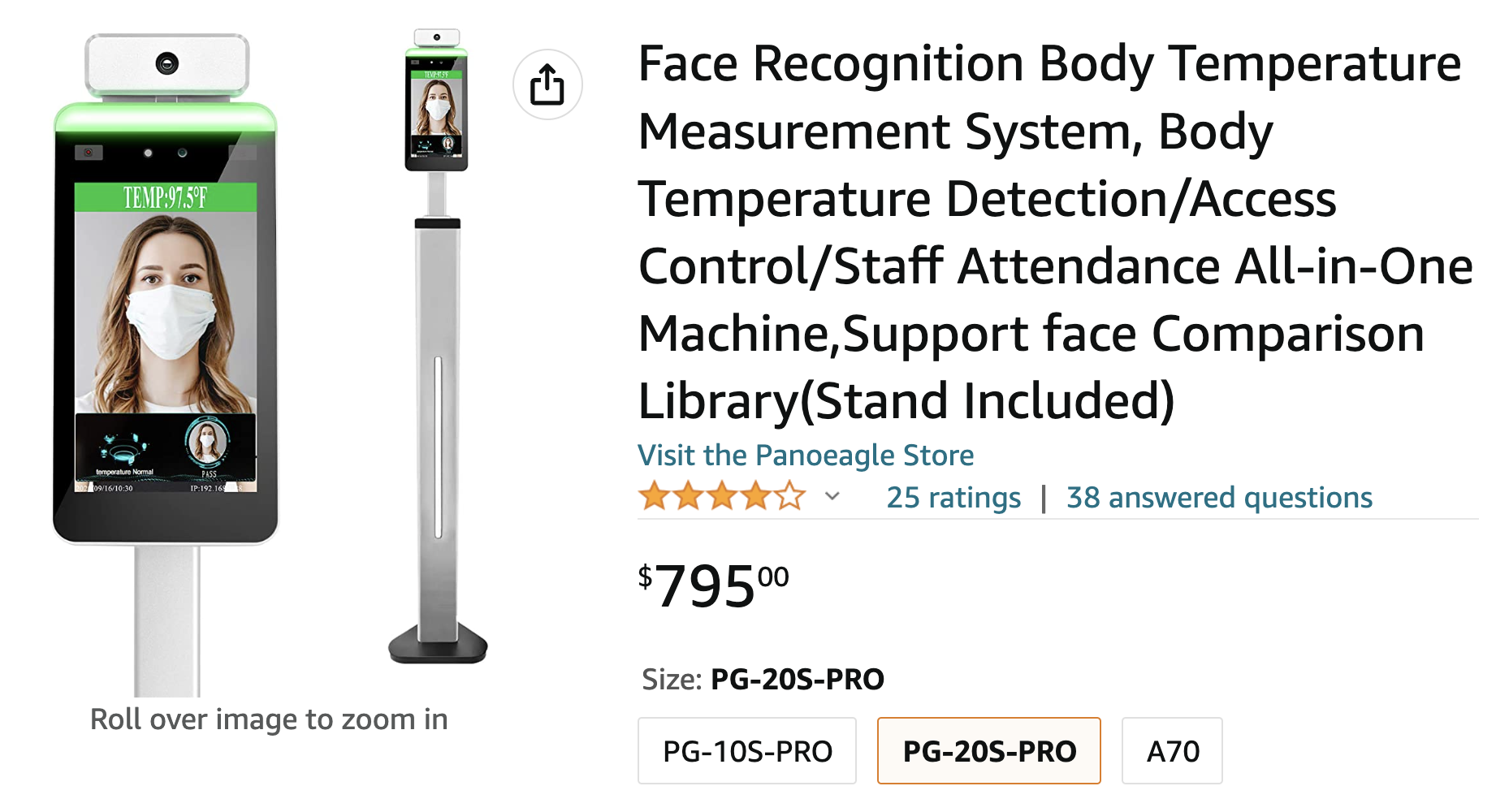Expand the star rating breakdown chevron
Image resolution: width=1509 pixels, height=812 pixels.
point(832,496)
